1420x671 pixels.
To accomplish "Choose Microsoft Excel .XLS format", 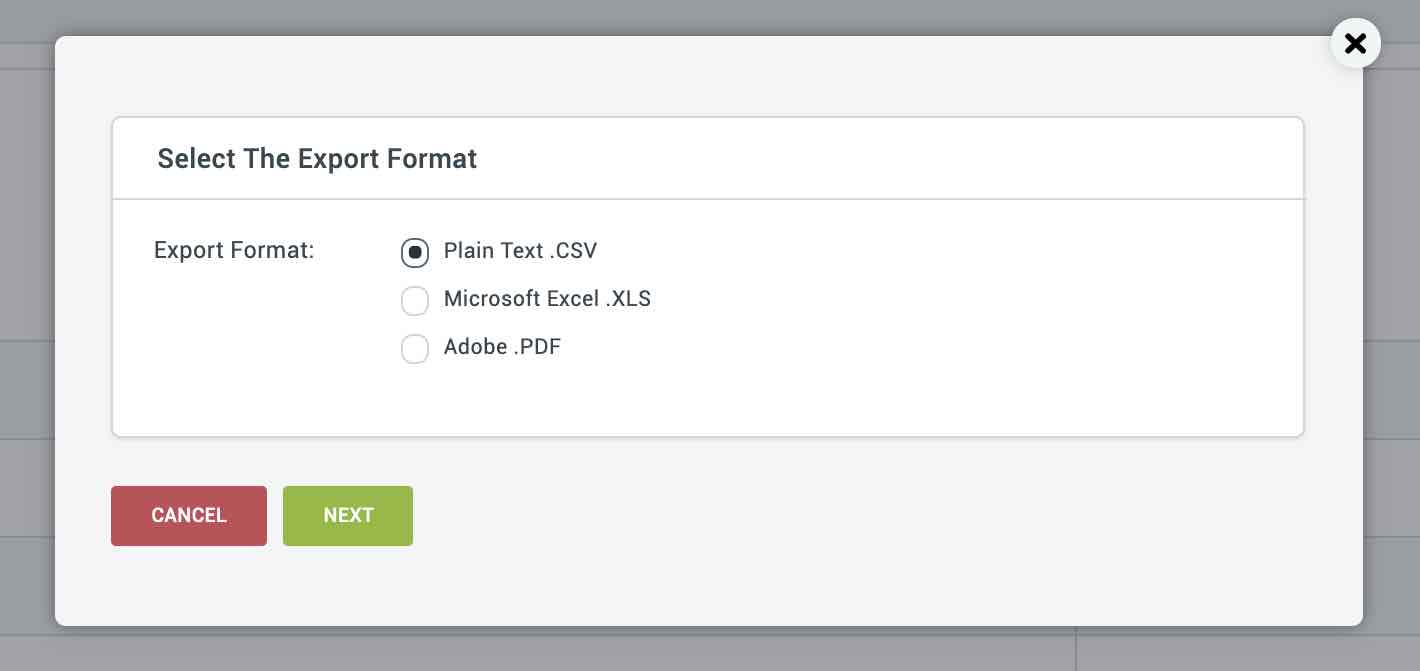I will [415, 301].
